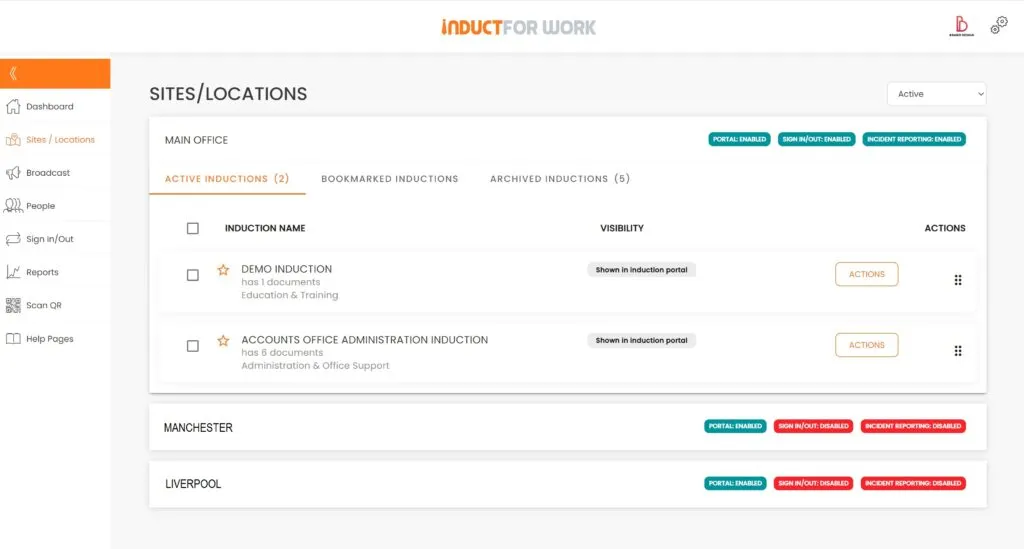Switch to Active Inductions tab
The image size is (1024, 549).
coord(227,179)
